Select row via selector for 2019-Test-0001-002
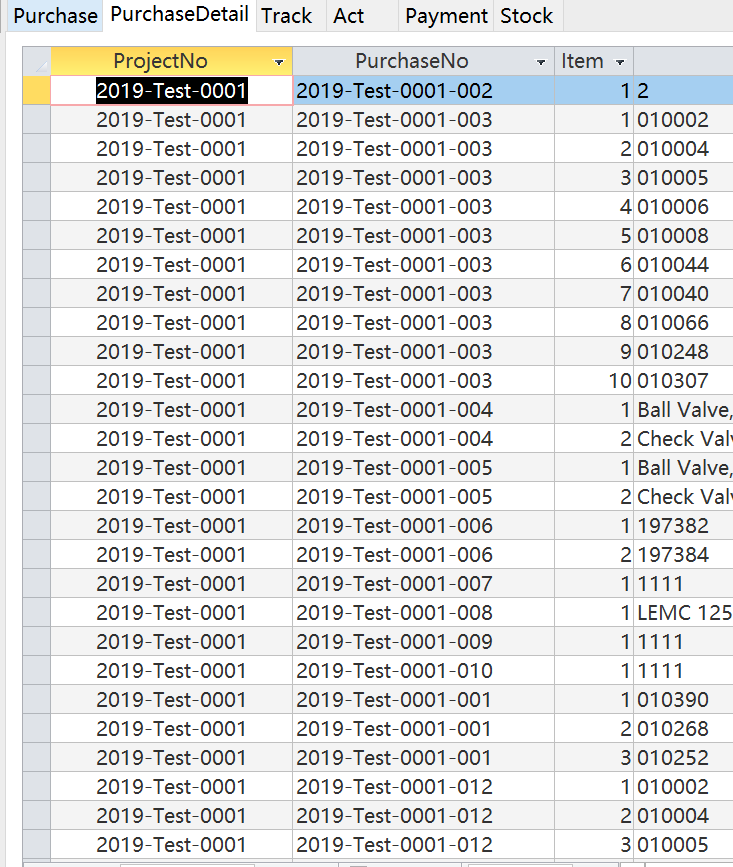 tap(36, 91)
